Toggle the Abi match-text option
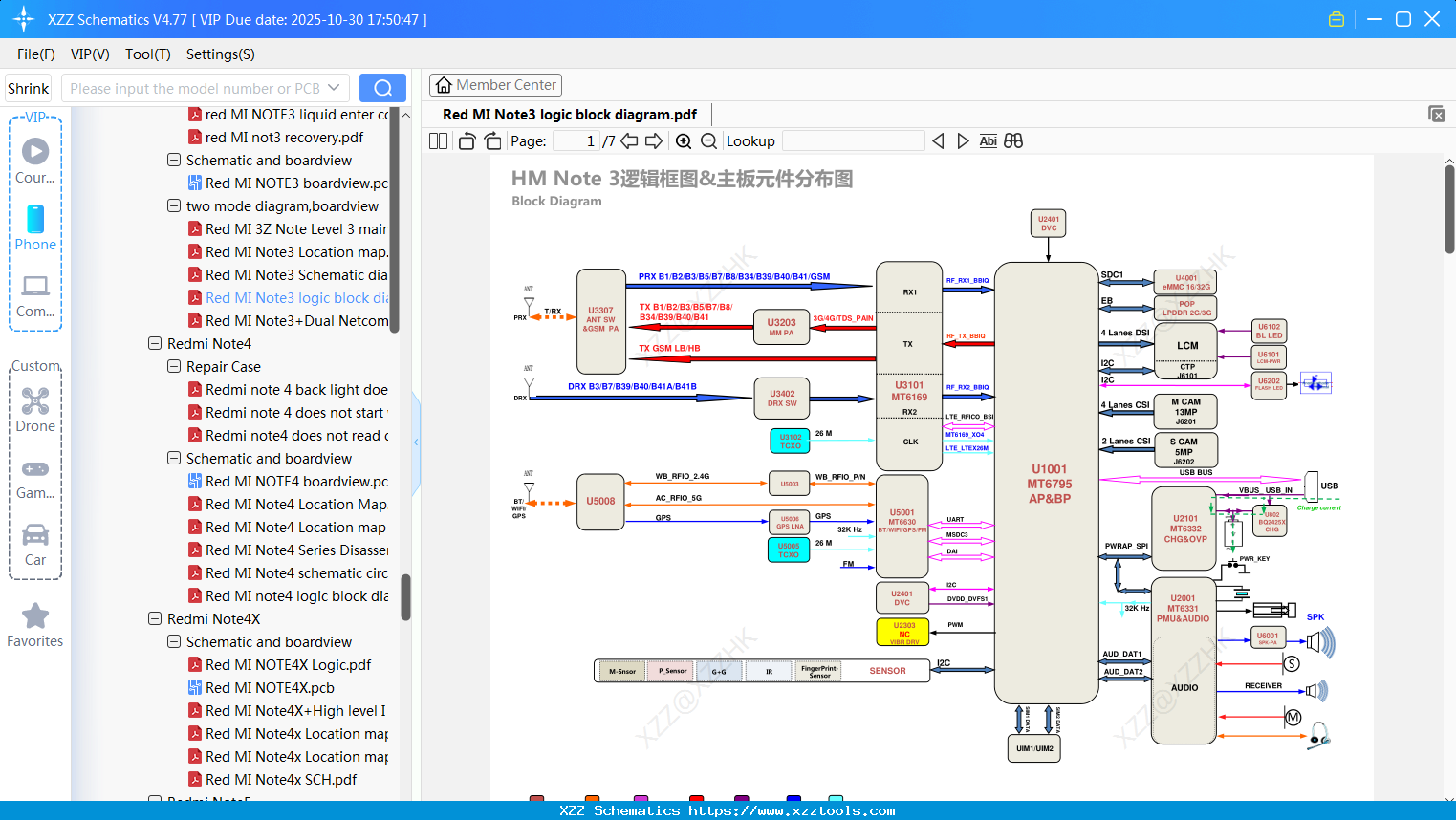The height and width of the screenshot is (820, 1456). tap(988, 141)
